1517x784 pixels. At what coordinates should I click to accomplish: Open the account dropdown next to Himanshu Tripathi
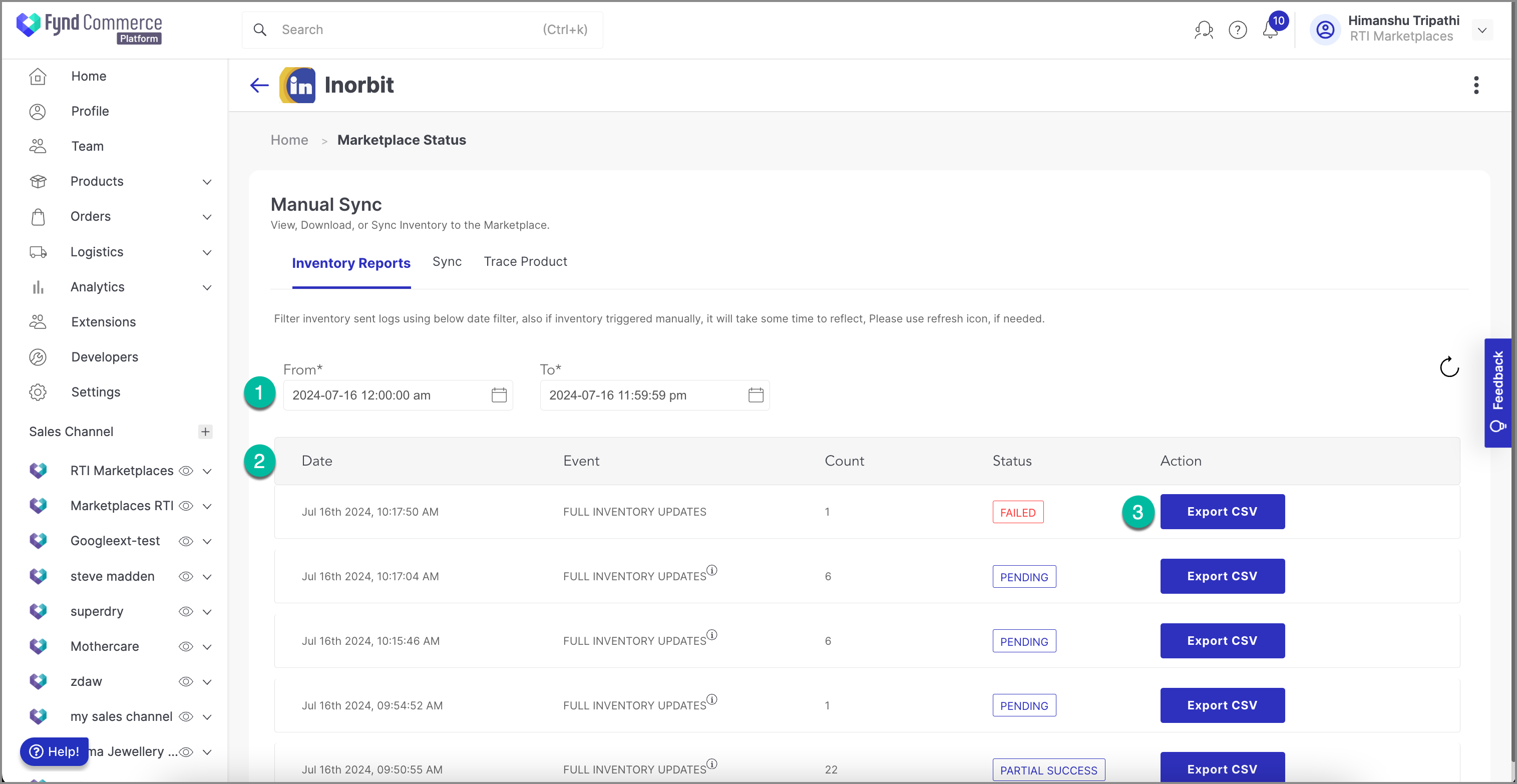click(x=1481, y=30)
